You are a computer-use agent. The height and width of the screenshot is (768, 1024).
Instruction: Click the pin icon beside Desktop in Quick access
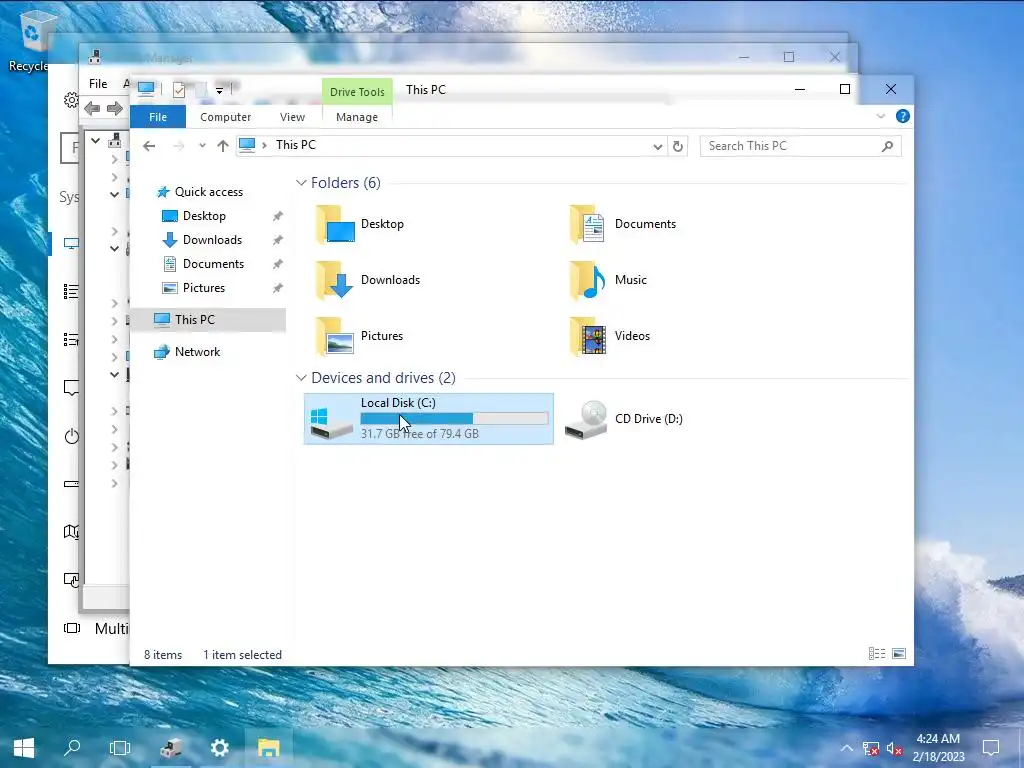(278, 216)
